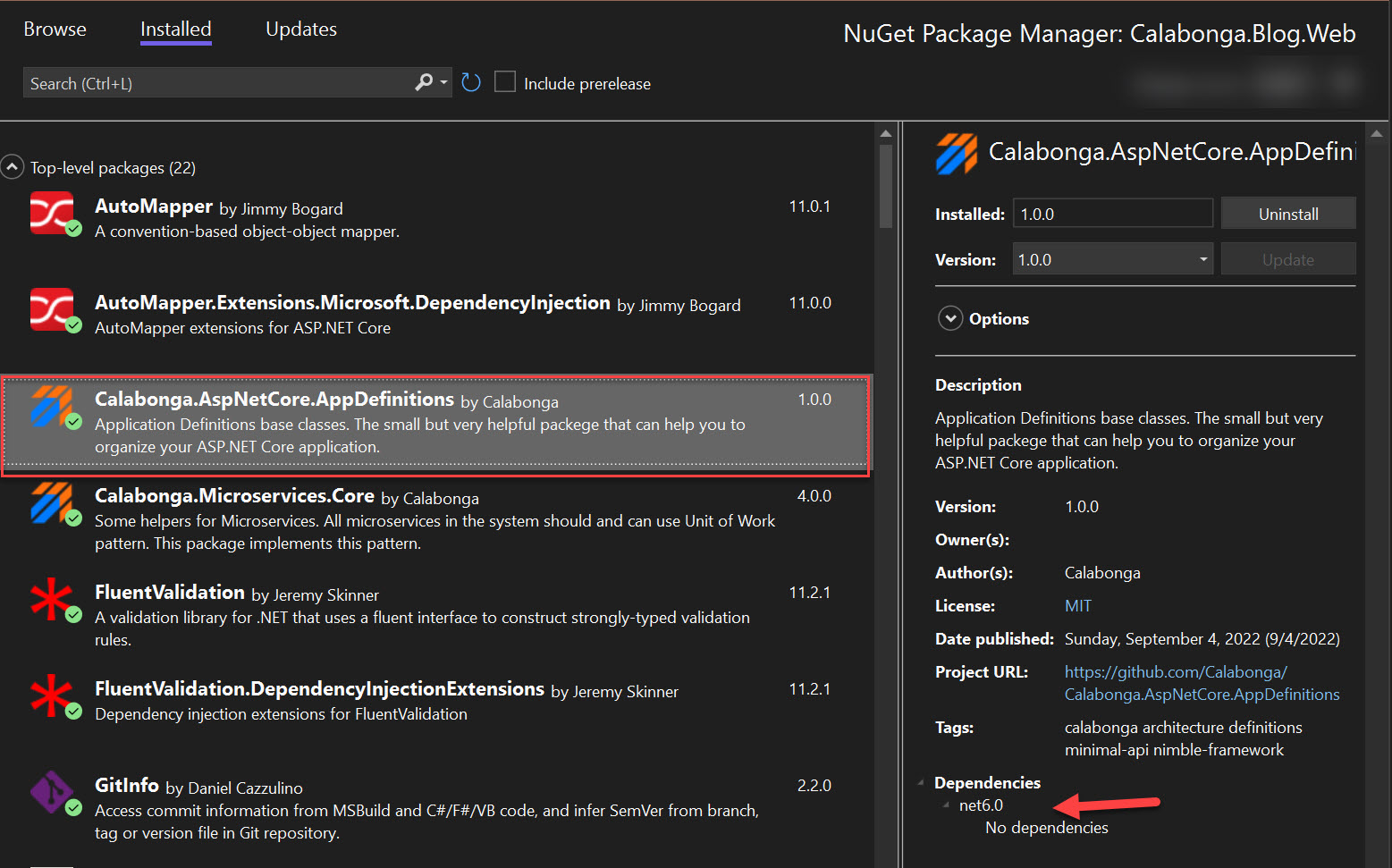Select the FluentValidation package title
Screen dimensions: 1392x868
tap(170, 592)
